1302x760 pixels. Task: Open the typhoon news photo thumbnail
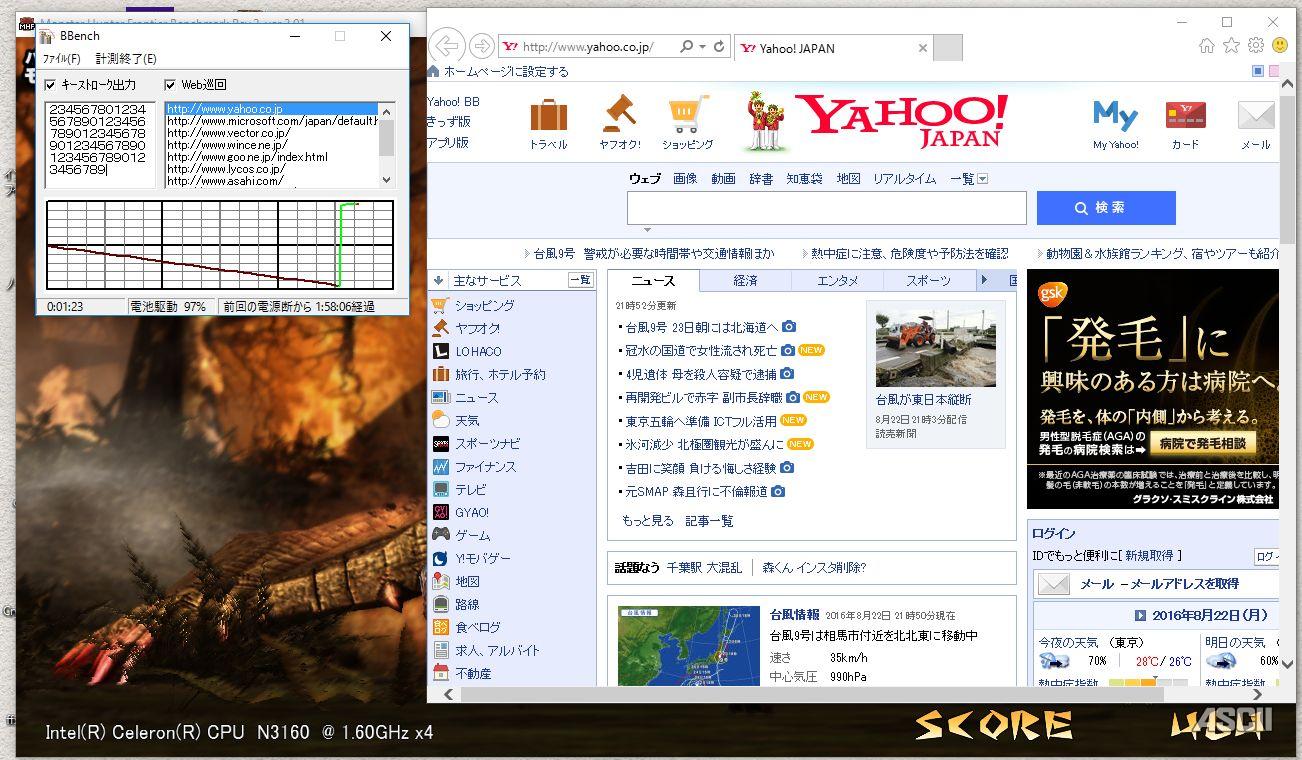[x=935, y=344]
